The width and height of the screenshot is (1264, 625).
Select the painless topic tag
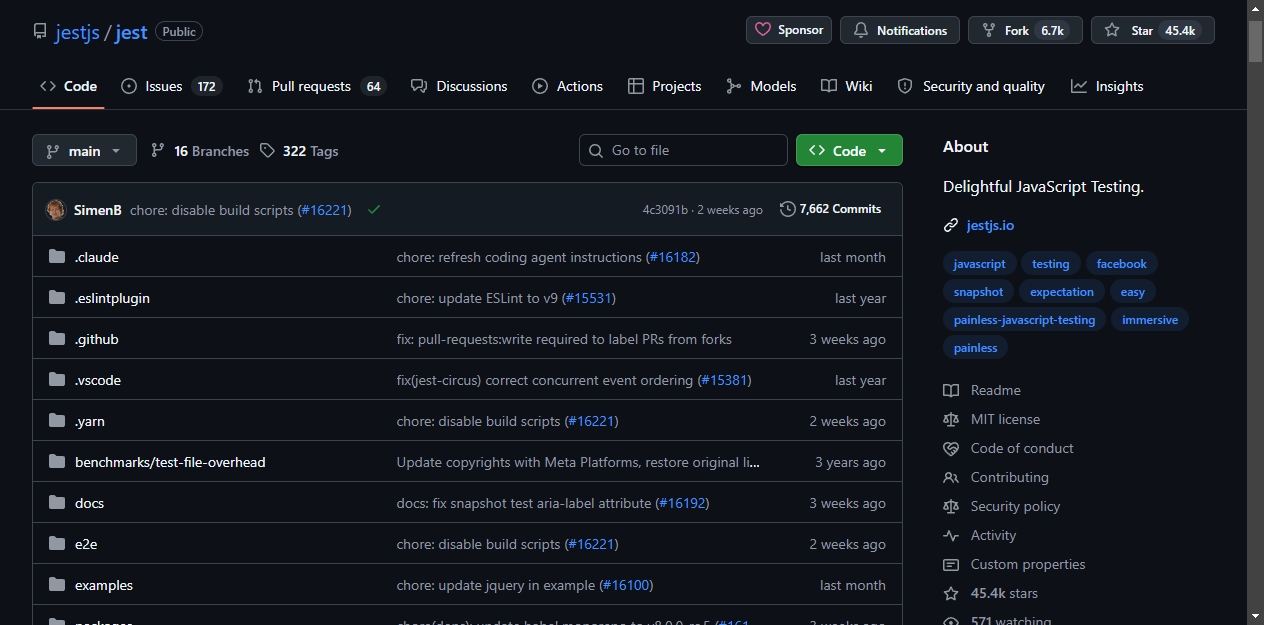pyautogui.click(x=976, y=348)
